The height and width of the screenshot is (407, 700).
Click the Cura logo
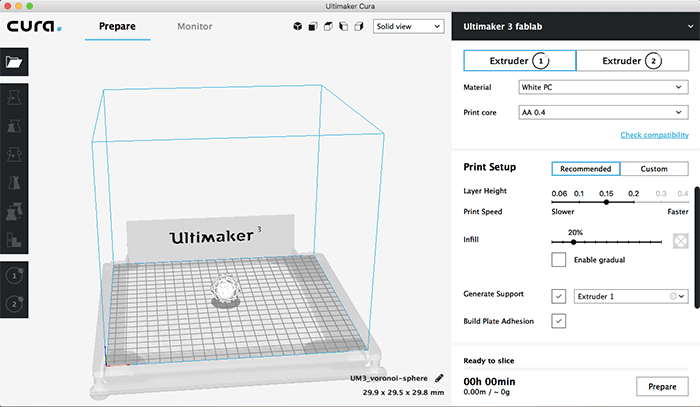(34, 26)
